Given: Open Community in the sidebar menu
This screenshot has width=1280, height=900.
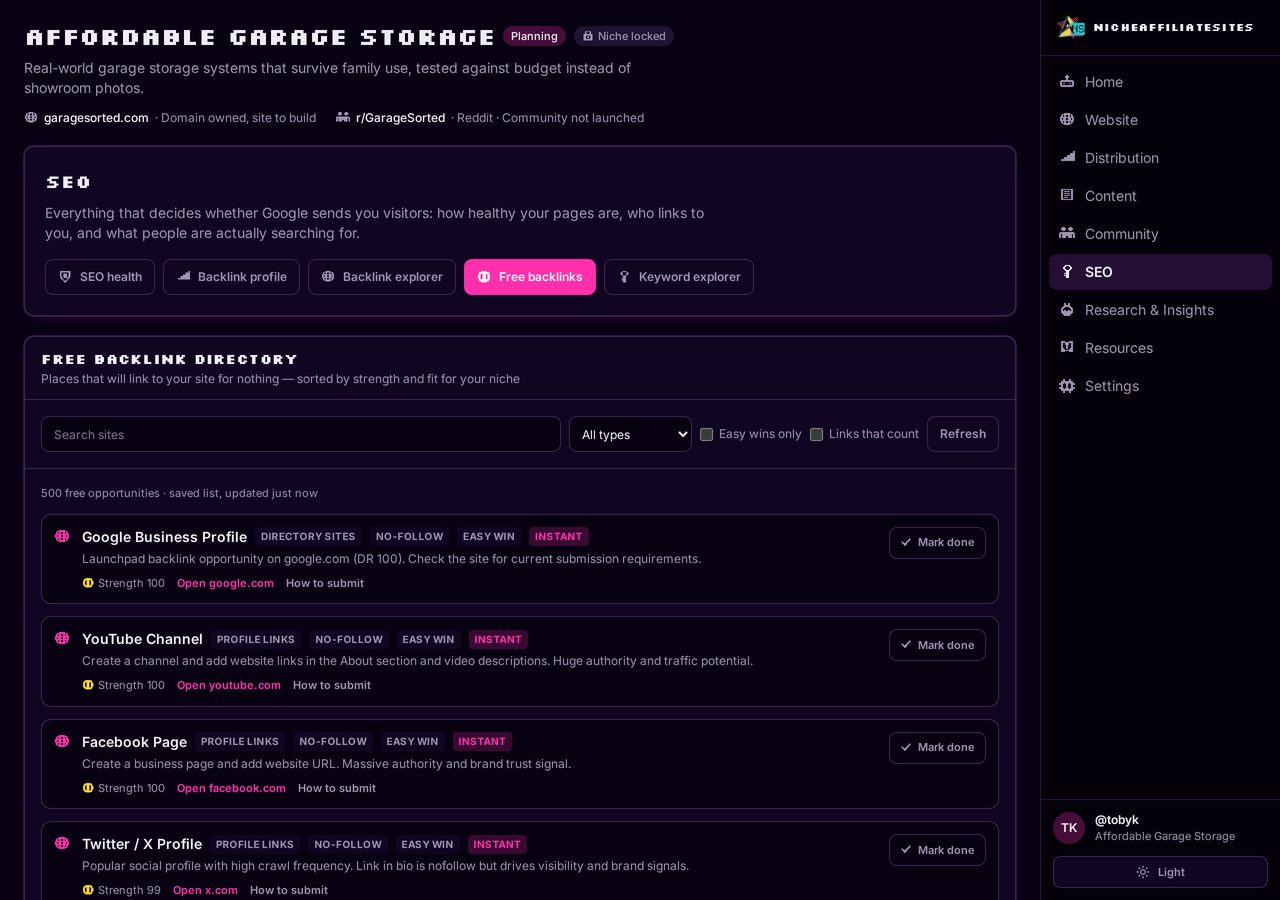Looking at the screenshot, I should click(1160, 234).
